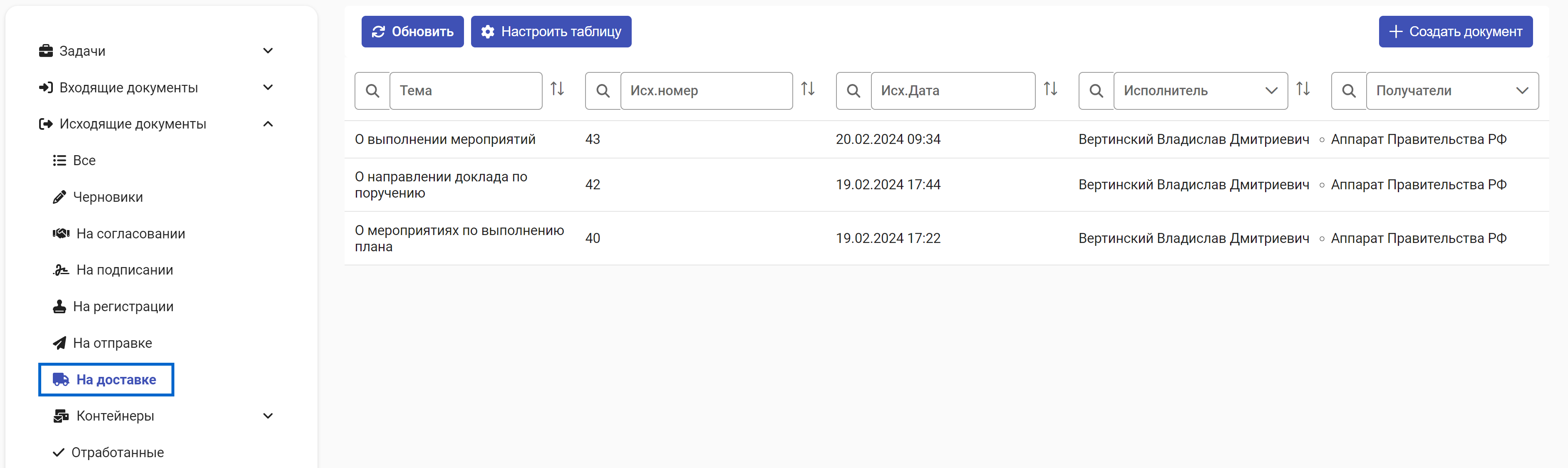1568x468 pixels.
Task: Select На согласовании in sidebar
Action: [x=131, y=234]
